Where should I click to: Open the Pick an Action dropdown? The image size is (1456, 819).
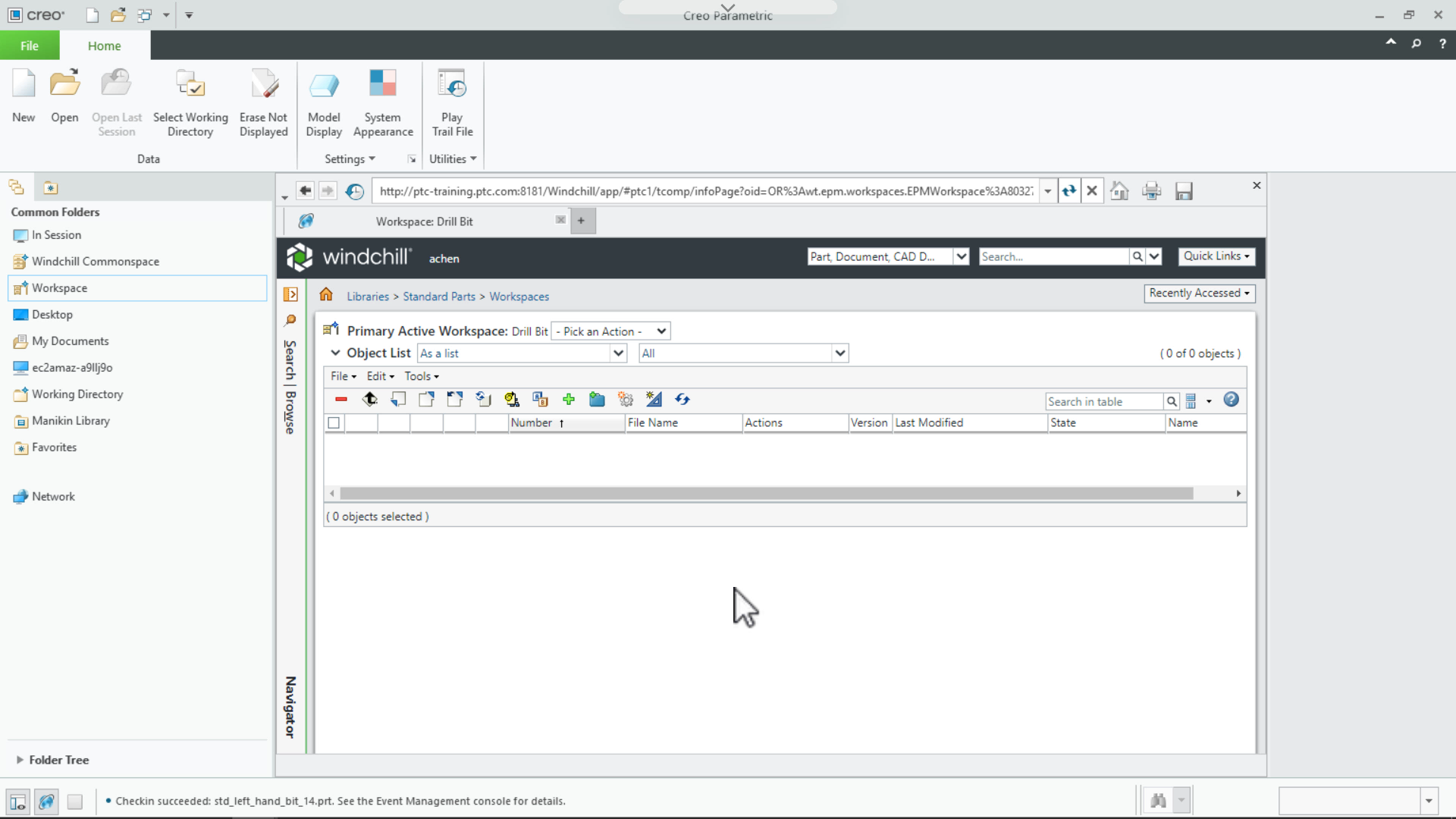(x=610, y=331)
